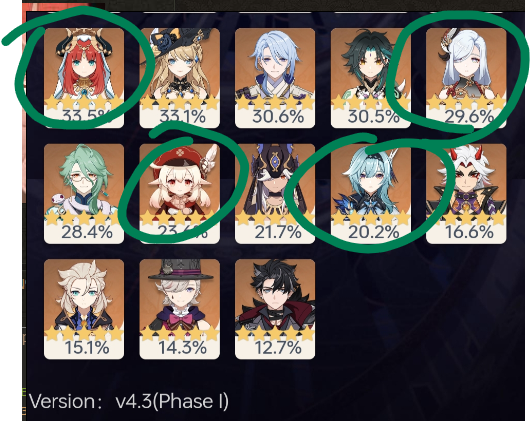Click the 14.3% percentage under top-hat character
This screenshot has height=421, width=530.
click(x=182, y=348)
